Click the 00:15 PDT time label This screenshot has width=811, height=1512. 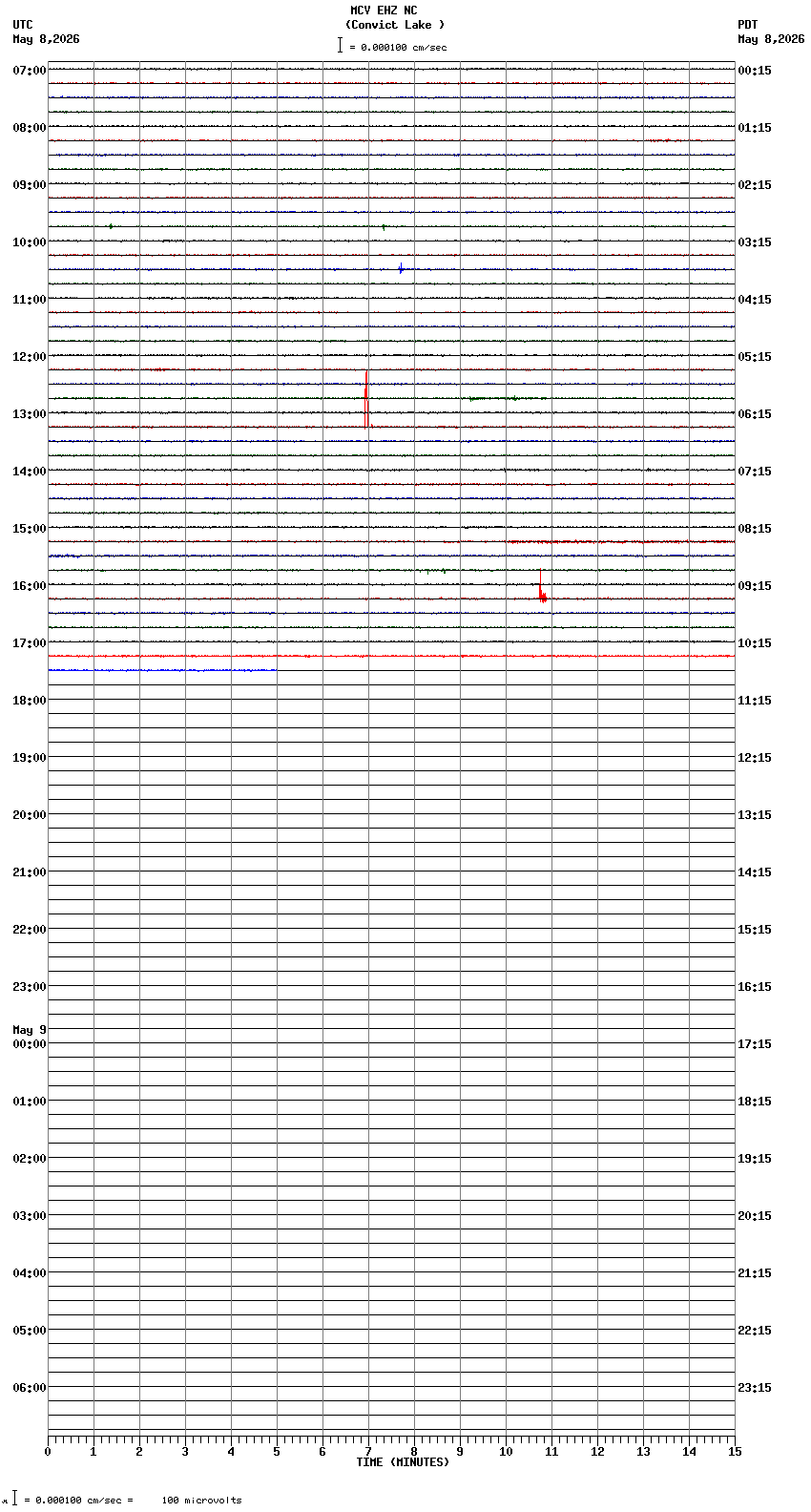point(755,71)
